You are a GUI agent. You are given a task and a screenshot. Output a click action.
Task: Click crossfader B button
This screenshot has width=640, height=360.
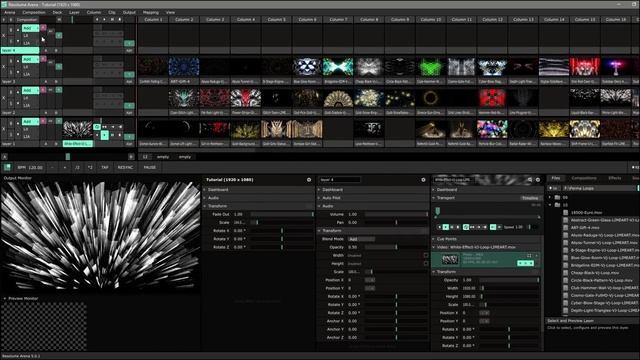coord(131,157)
